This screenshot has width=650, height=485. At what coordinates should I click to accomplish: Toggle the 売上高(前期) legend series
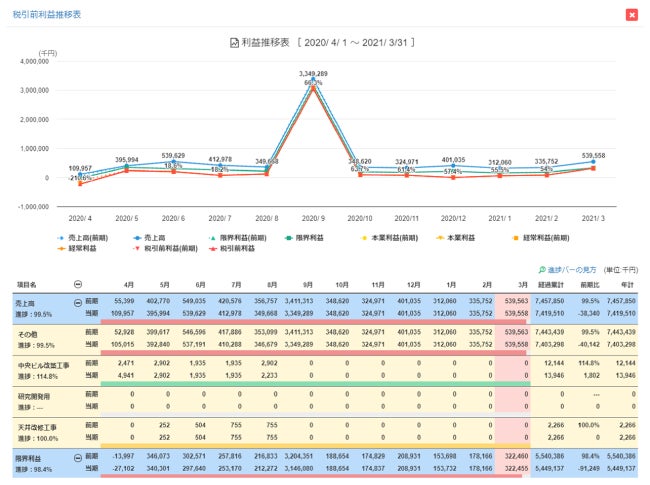pyautogui.click(x=83, y=238)
